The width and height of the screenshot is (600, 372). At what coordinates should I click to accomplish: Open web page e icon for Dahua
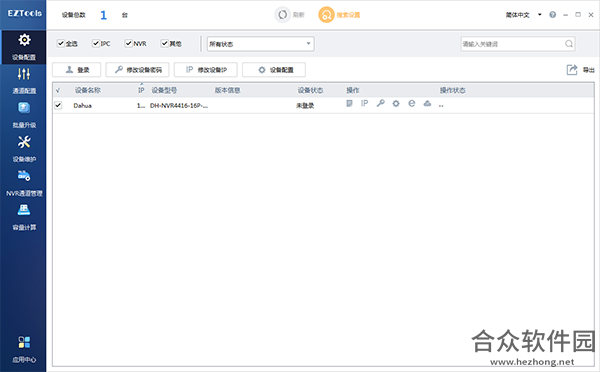pyautogui.click(x=411, y=103)
